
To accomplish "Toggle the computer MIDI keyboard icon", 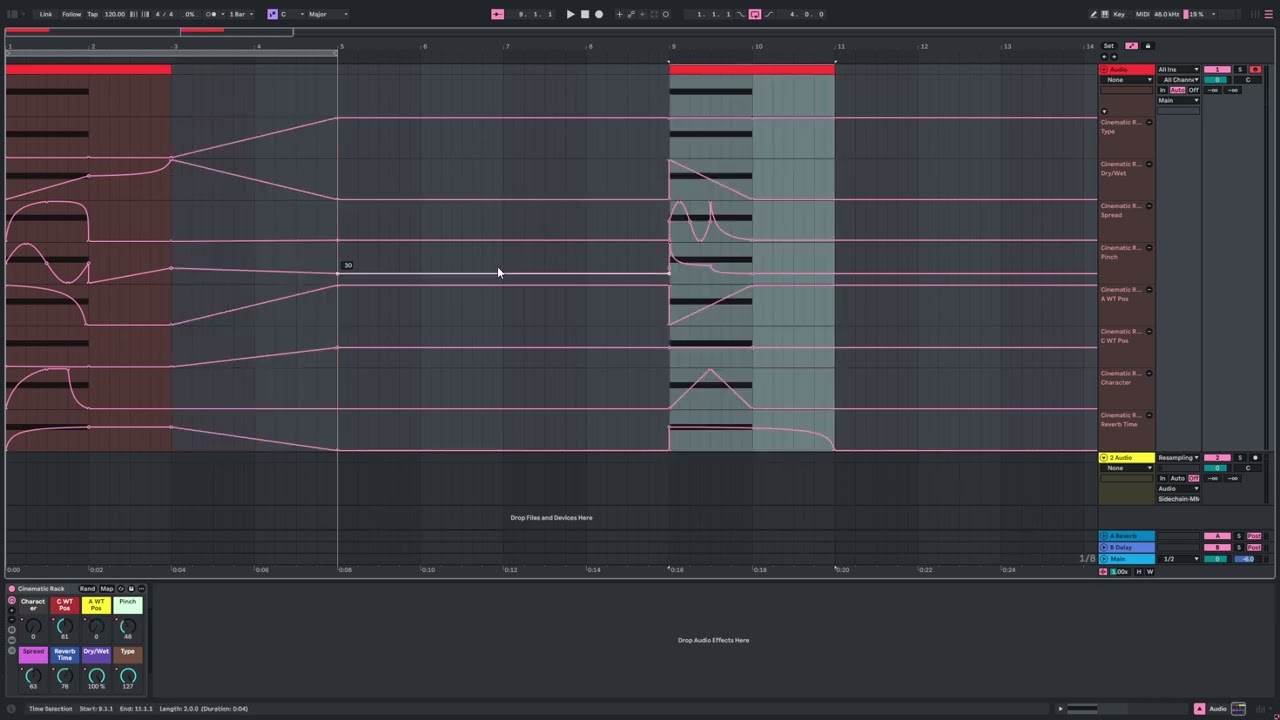I will click(x=1105, y=14).
